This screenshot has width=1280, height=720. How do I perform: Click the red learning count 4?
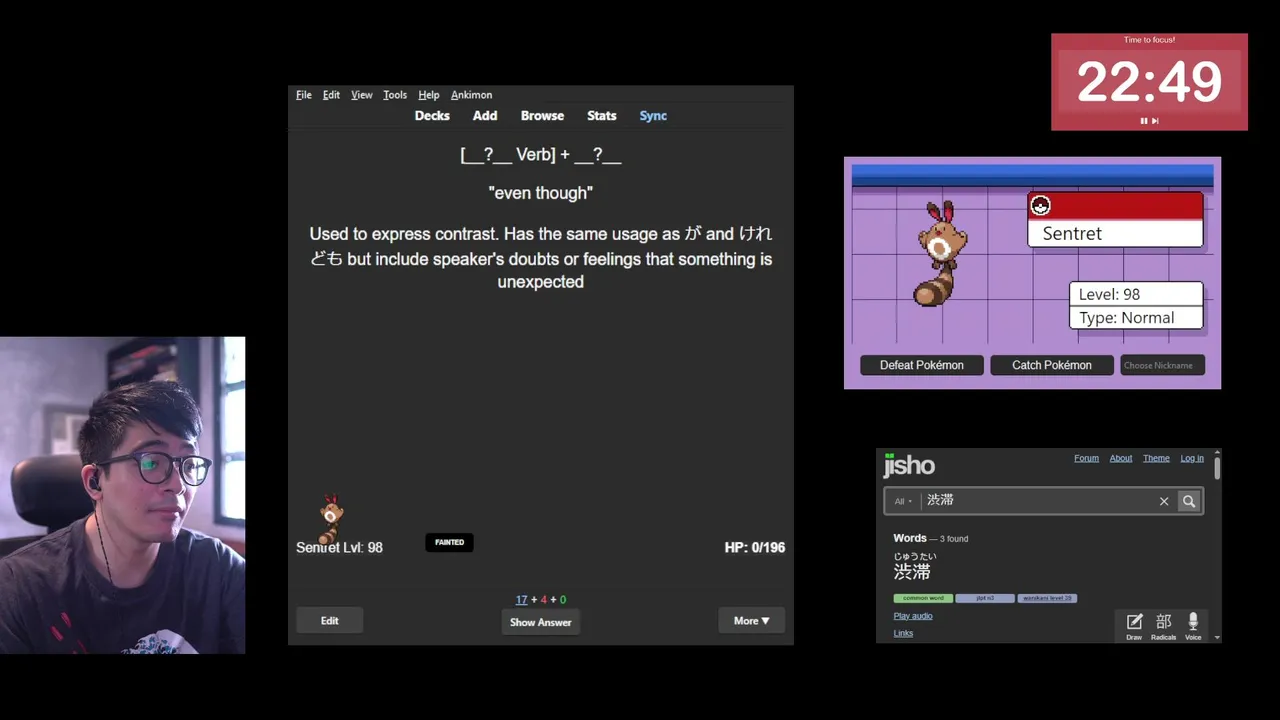(544, 600)
